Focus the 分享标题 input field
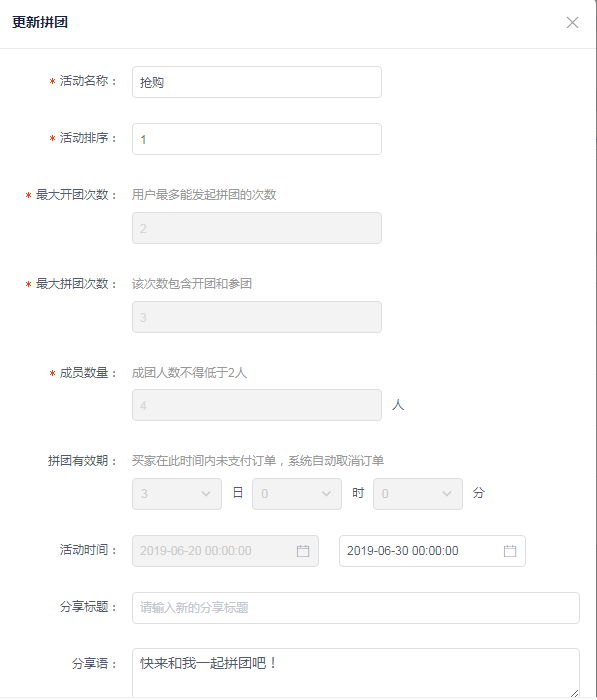 pos(356,608)
